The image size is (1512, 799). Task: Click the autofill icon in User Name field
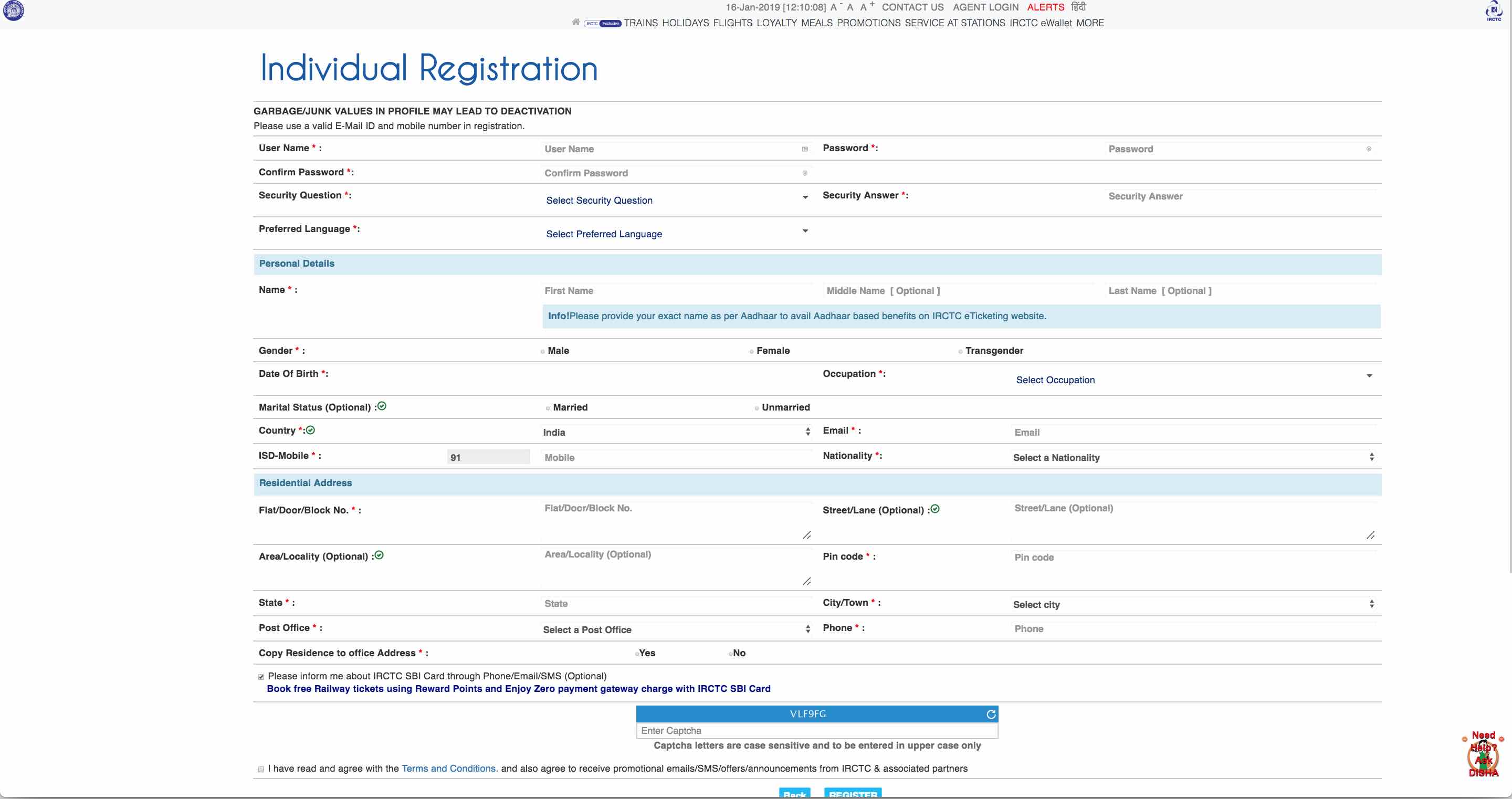(805, 149)
